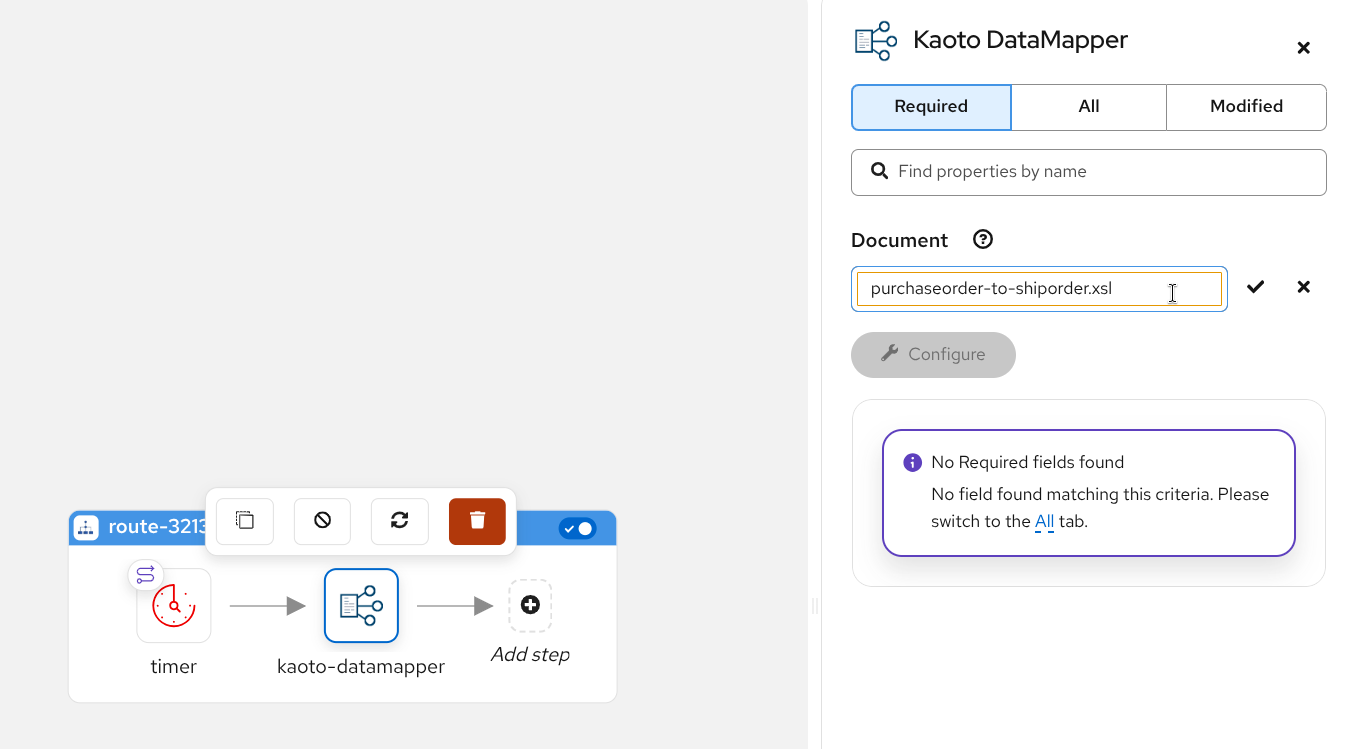1345x749 pixels.
Task: Click the Document filename input field
Action: [x=1039, y=289]
